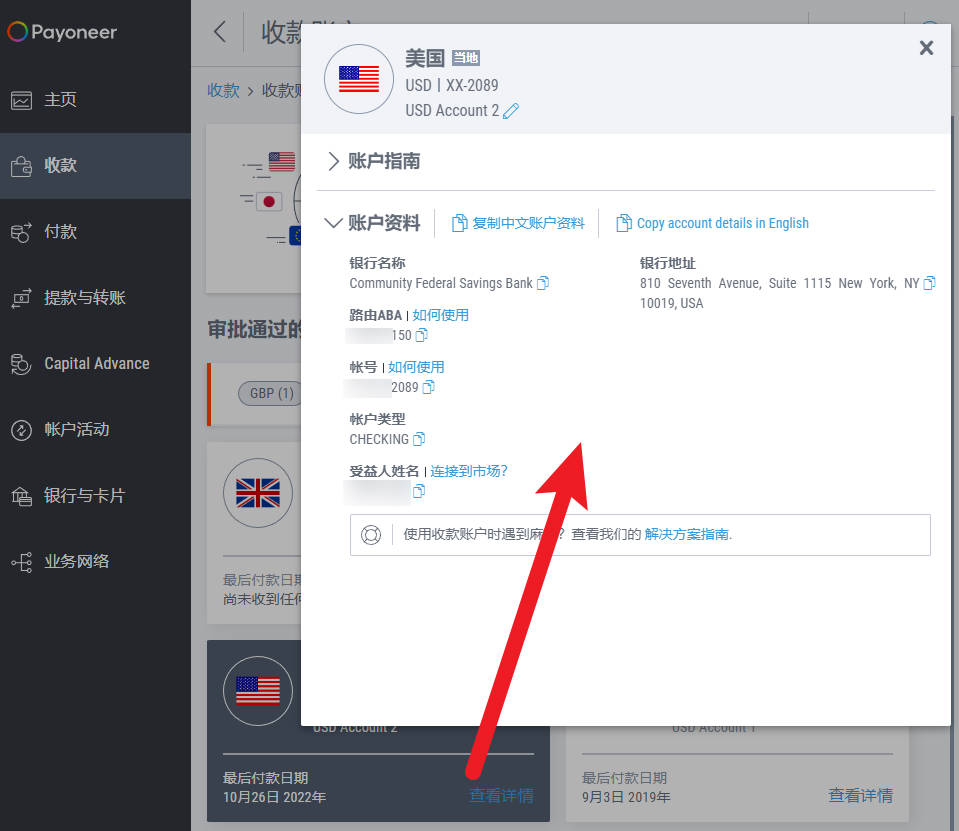Click the lifebuoy help icon
The height and width of the screenshot is (831, 959).
click(x=371, y=534)
